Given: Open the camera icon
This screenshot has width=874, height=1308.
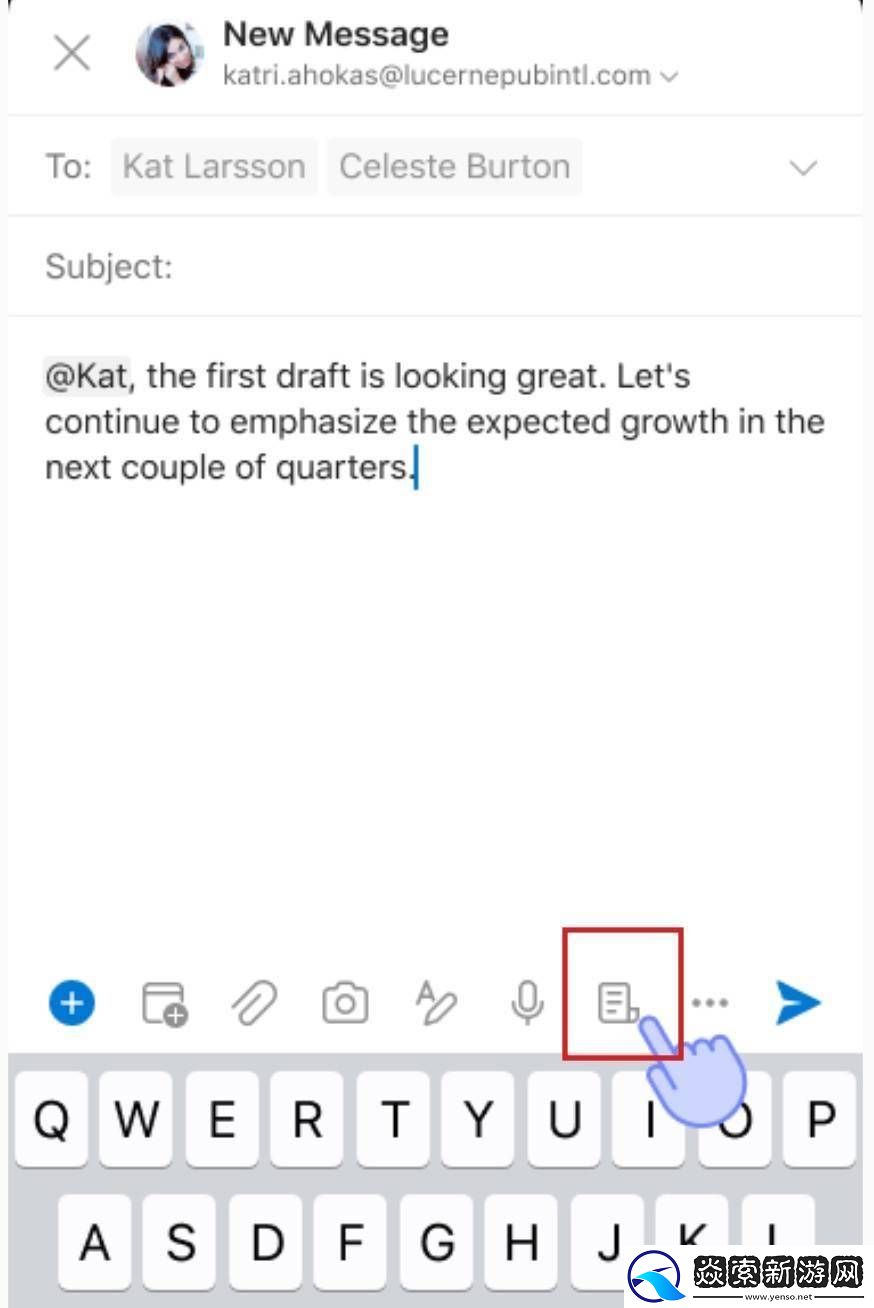Looking at the screenshot, I should coord(345,1002).
